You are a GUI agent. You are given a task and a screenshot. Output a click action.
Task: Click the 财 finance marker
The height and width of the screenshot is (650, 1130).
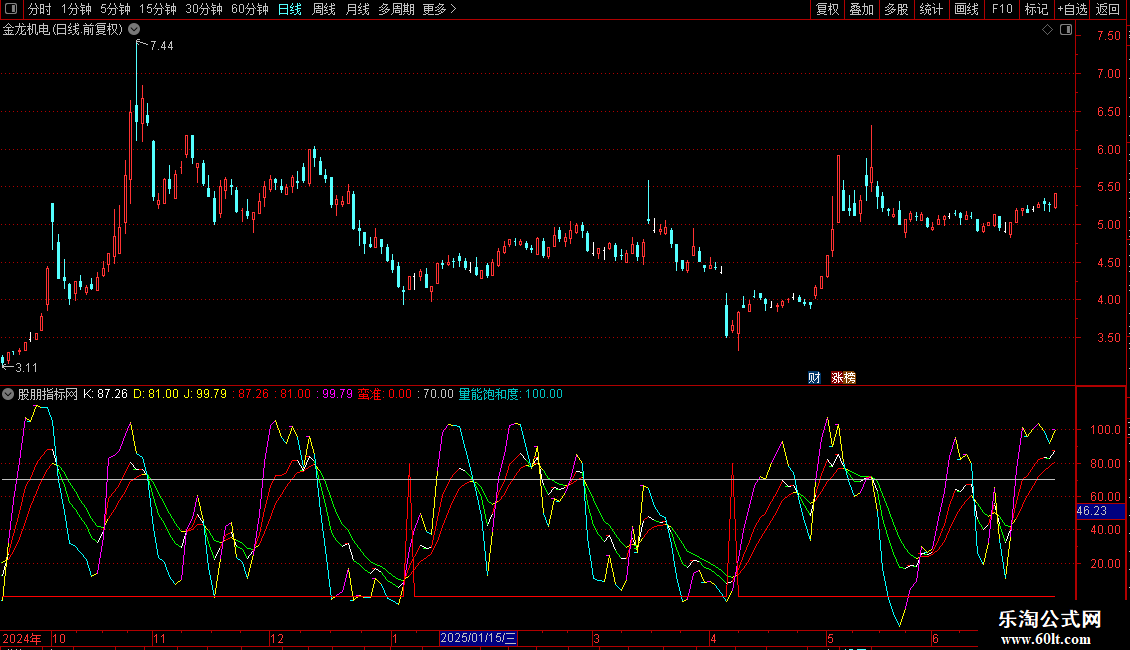814,378
